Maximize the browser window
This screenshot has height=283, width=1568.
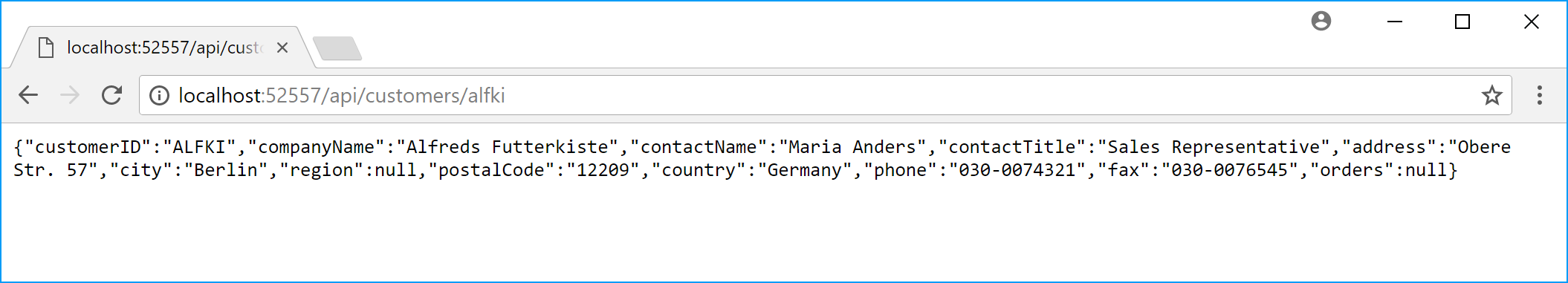pyautogui.click(x=1462, y=22)
